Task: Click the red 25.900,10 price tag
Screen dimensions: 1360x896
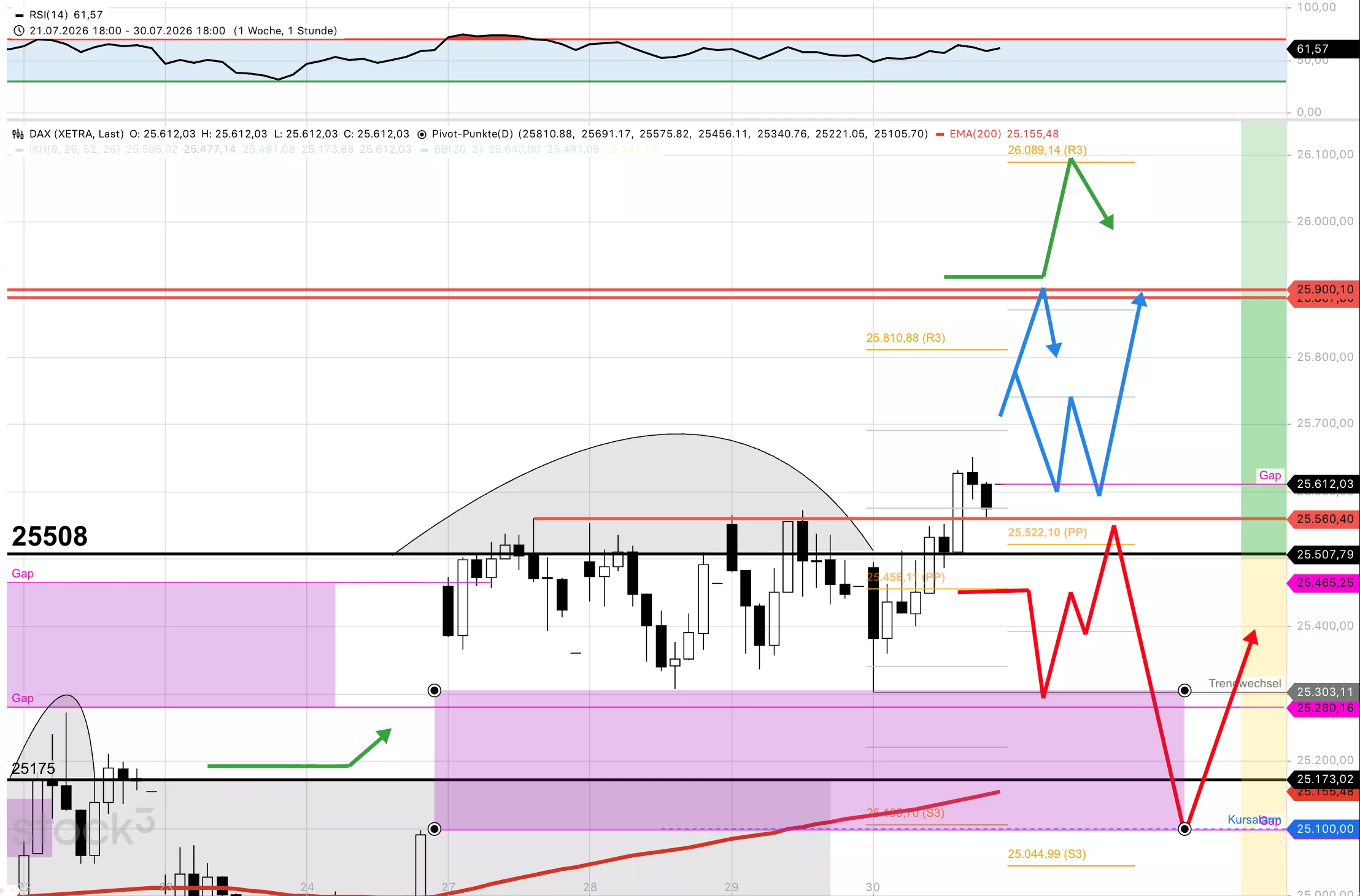Action: (x=1324, y=289)
